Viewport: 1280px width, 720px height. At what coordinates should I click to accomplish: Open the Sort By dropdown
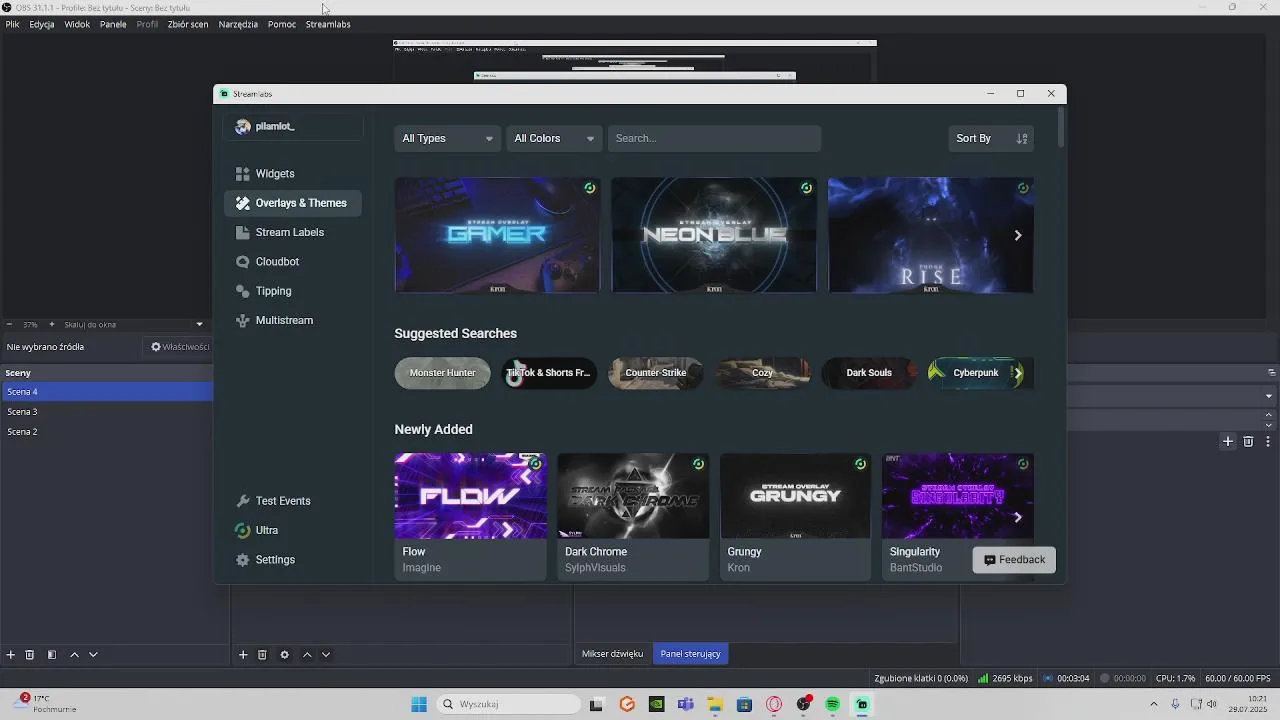[990, 139]
